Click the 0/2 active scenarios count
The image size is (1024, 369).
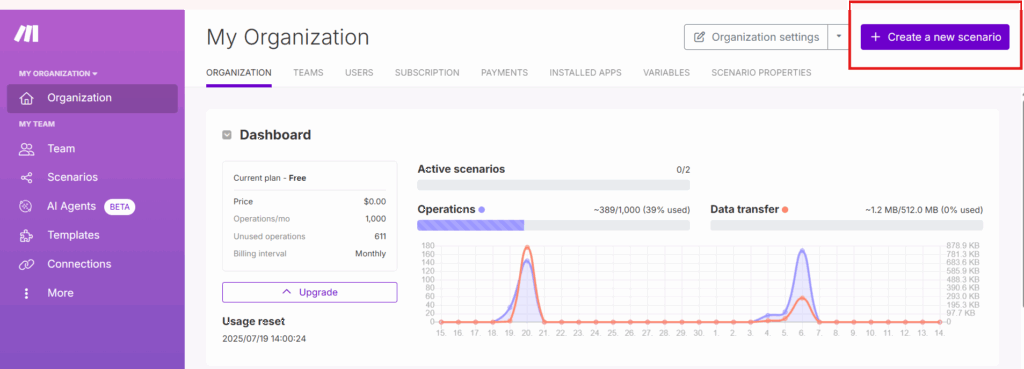pos(683,170)
